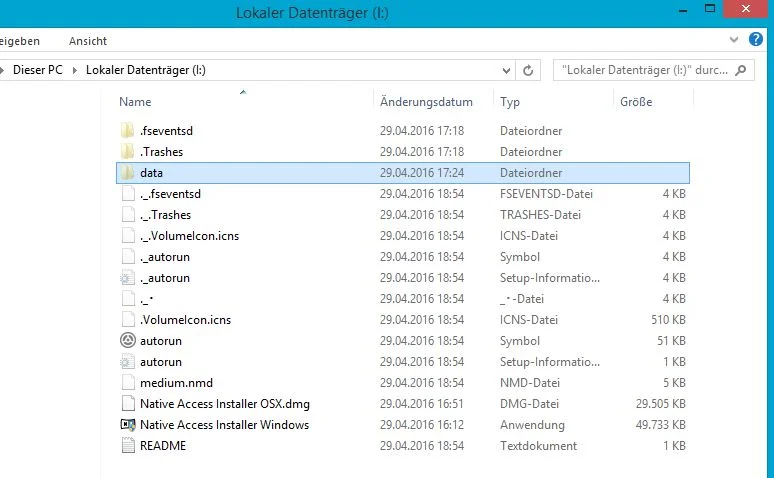Viewport: 774px width, 478px height.
Task: Click the 510 KB .VolumeIcon.icns file icon
Action: [128, 319]
